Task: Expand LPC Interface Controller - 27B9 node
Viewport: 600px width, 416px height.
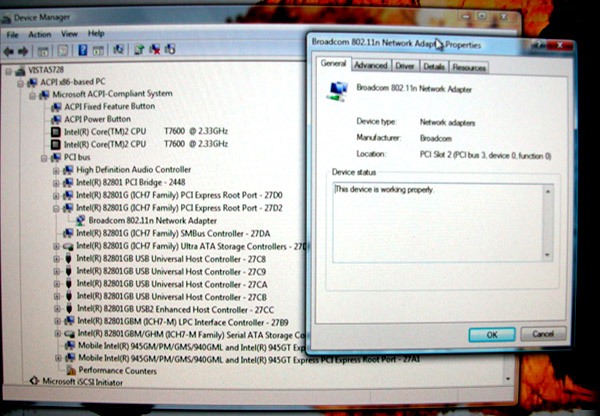Action: pos(57,321)
